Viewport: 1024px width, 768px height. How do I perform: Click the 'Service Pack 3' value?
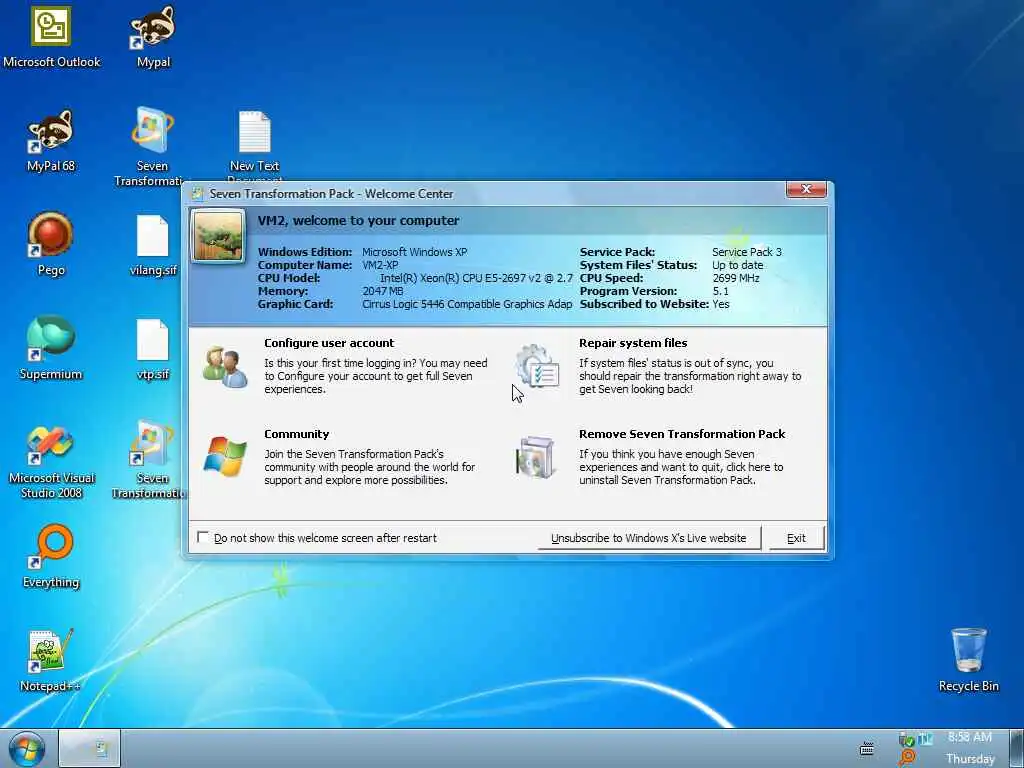[x=746, y=252]
